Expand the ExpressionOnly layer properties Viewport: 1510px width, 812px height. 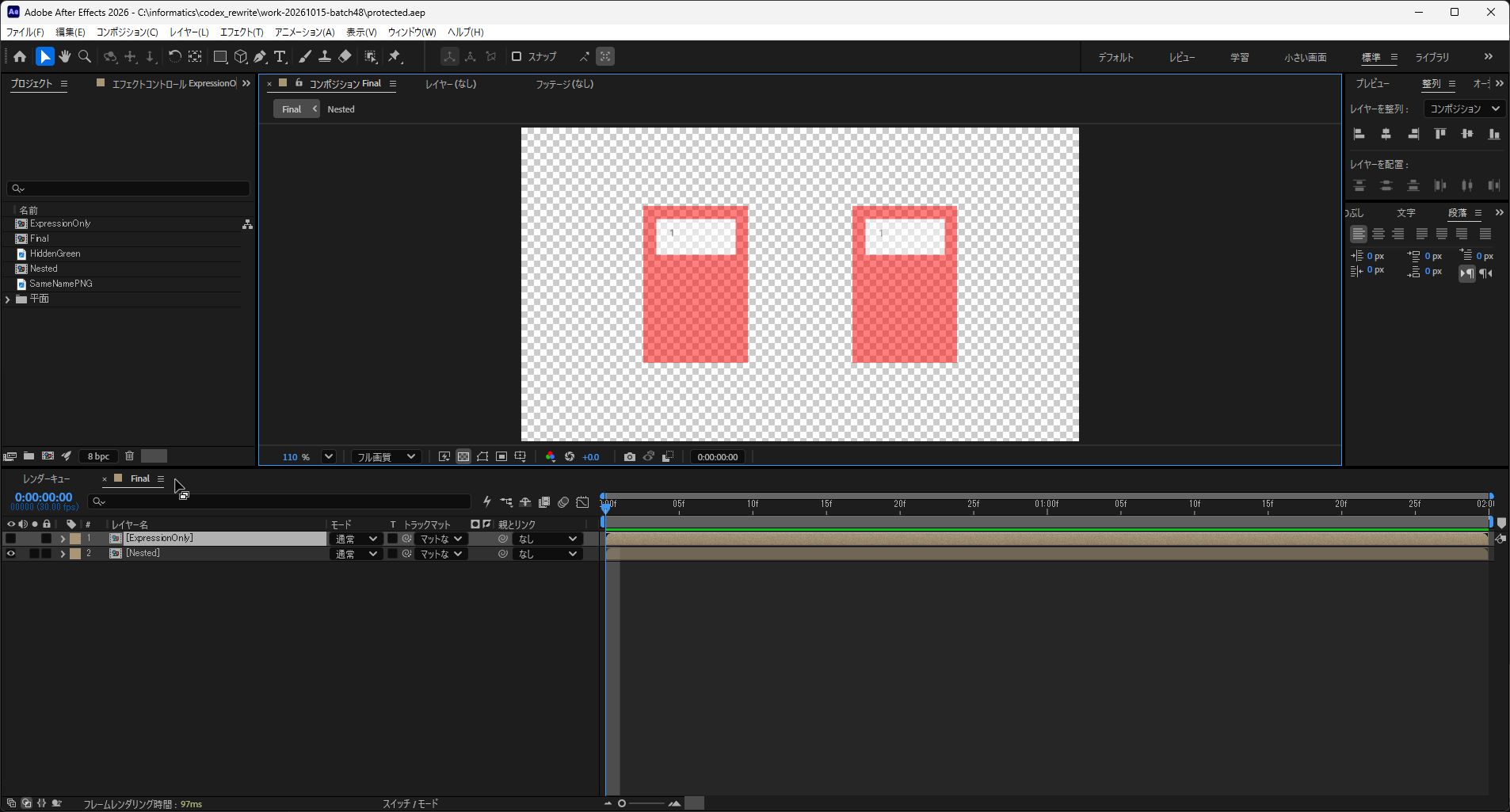point(63,539)
